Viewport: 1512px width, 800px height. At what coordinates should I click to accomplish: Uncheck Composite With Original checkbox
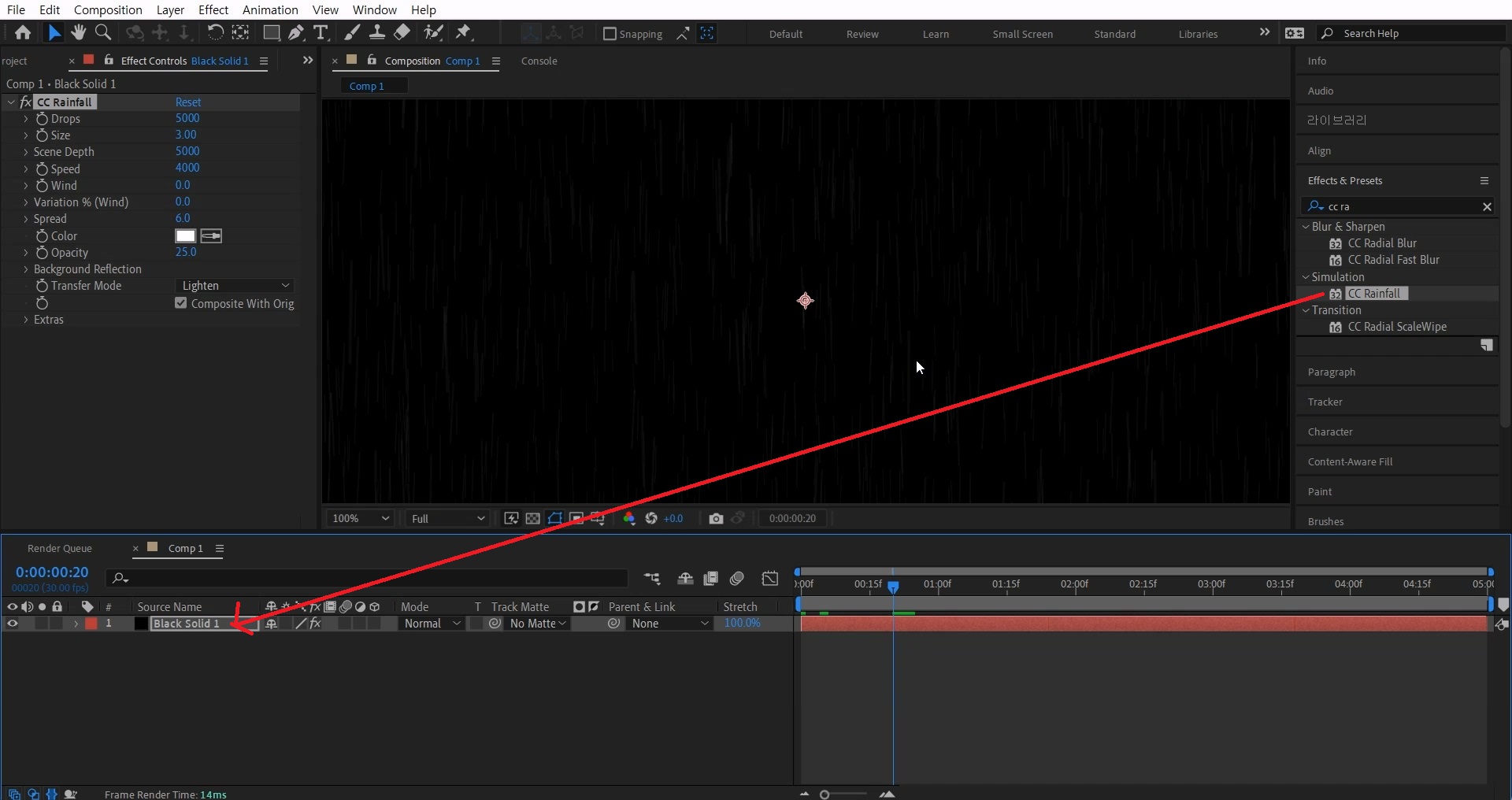(x=181, y=303)
